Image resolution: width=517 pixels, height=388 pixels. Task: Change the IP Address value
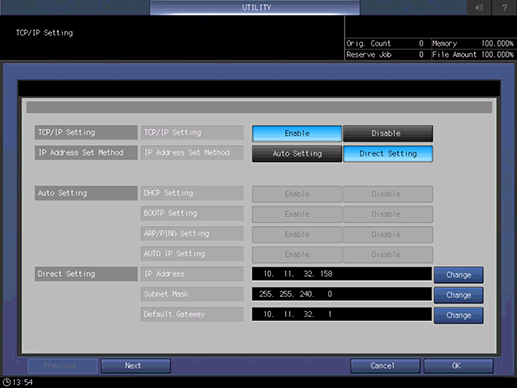point(459,275)
